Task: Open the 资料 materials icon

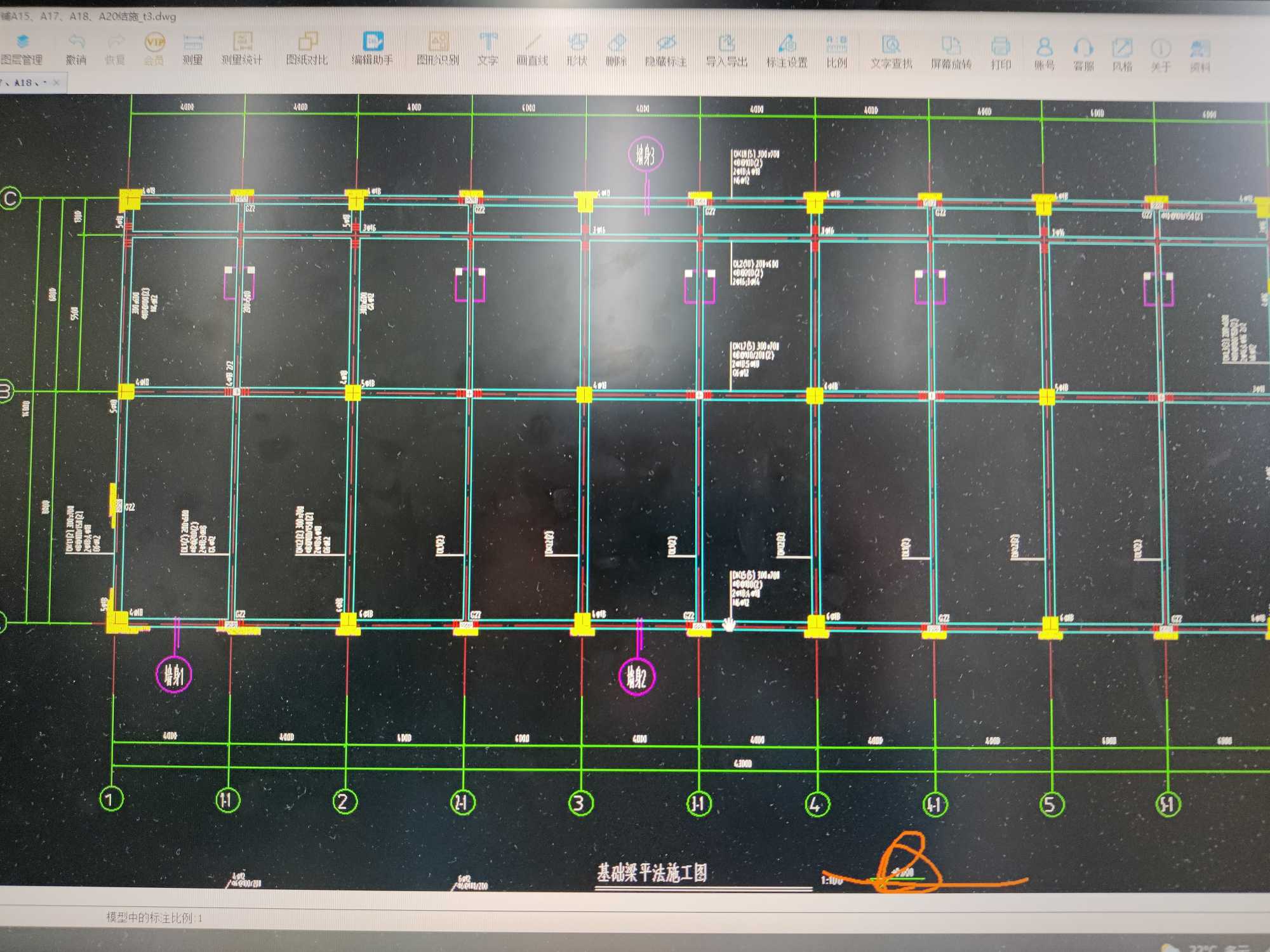Action: coord(1200,57)
